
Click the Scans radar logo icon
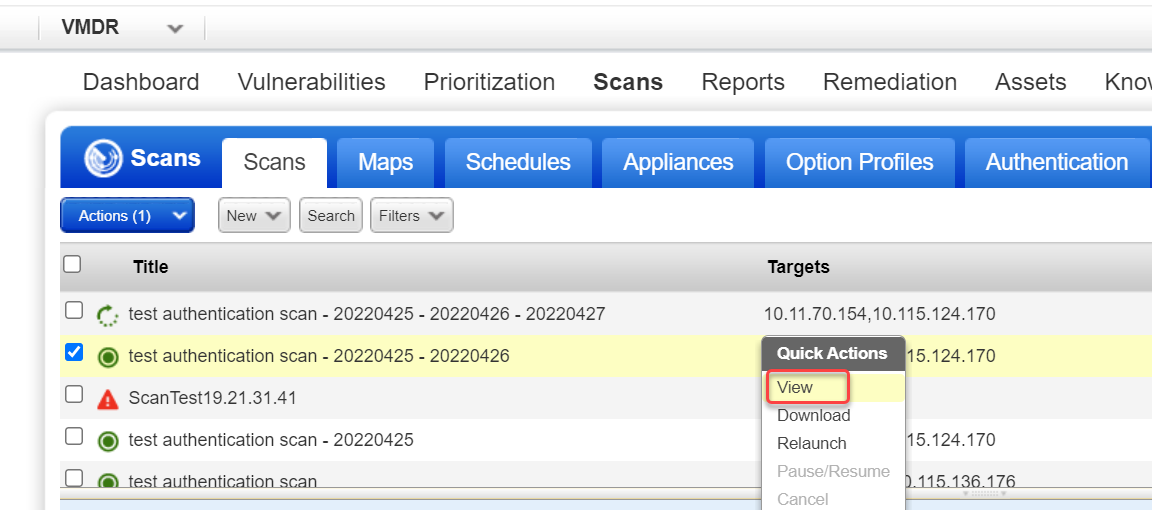(103, 158)
